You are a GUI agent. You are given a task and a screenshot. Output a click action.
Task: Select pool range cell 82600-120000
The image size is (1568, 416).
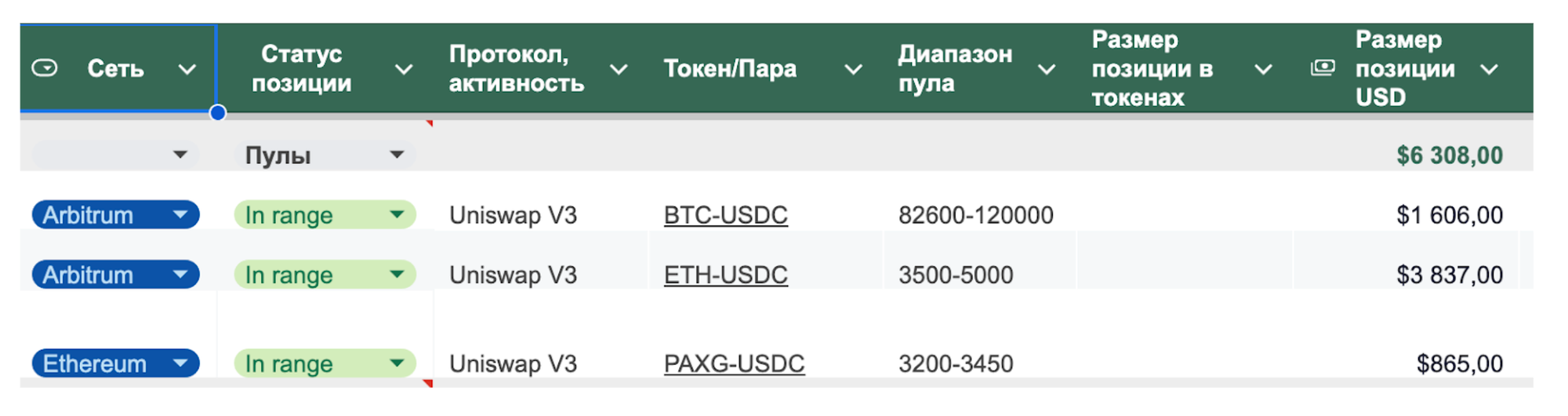(x=975, y=215)
